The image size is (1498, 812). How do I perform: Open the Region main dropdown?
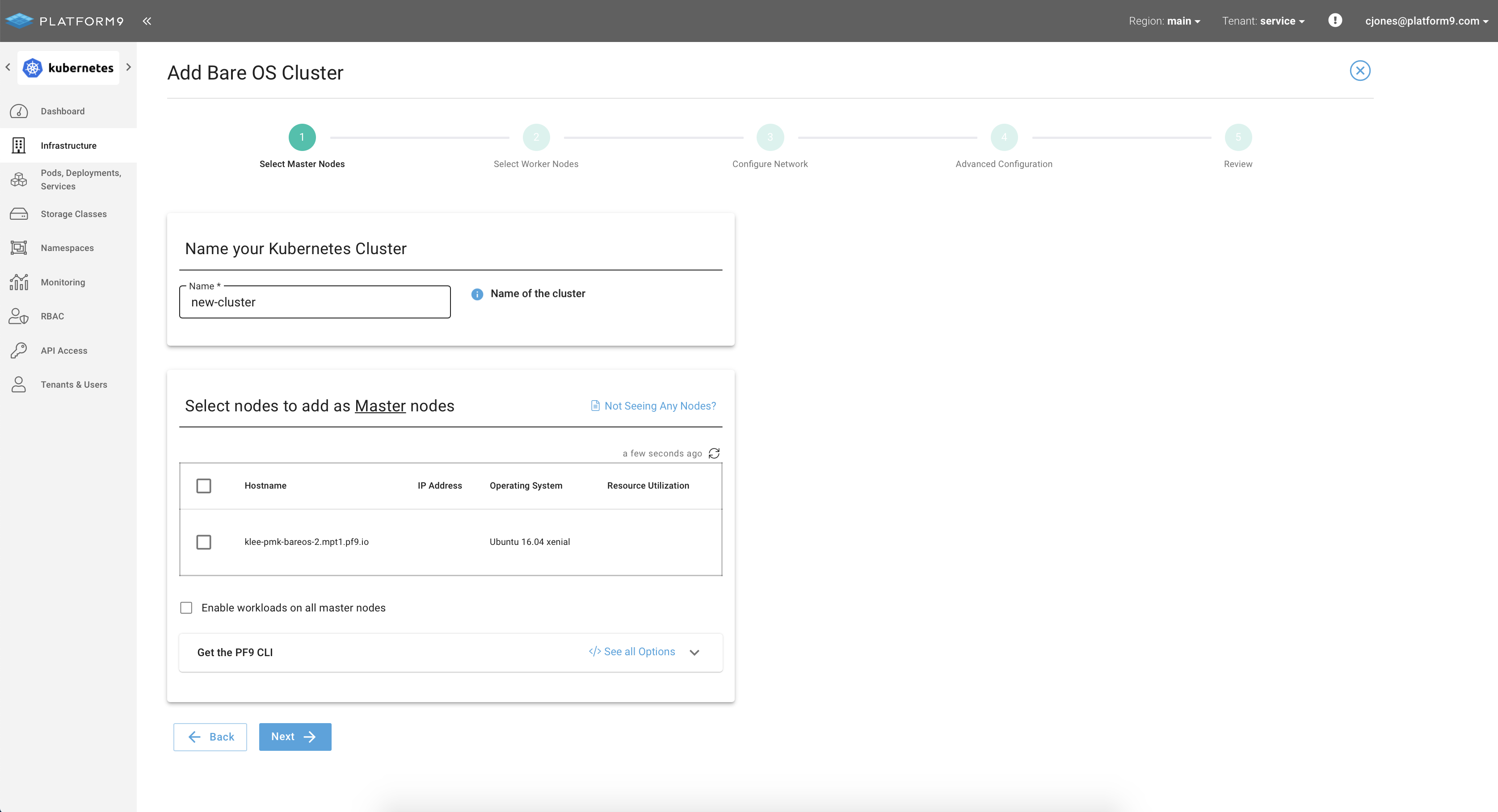point(1164,21)
